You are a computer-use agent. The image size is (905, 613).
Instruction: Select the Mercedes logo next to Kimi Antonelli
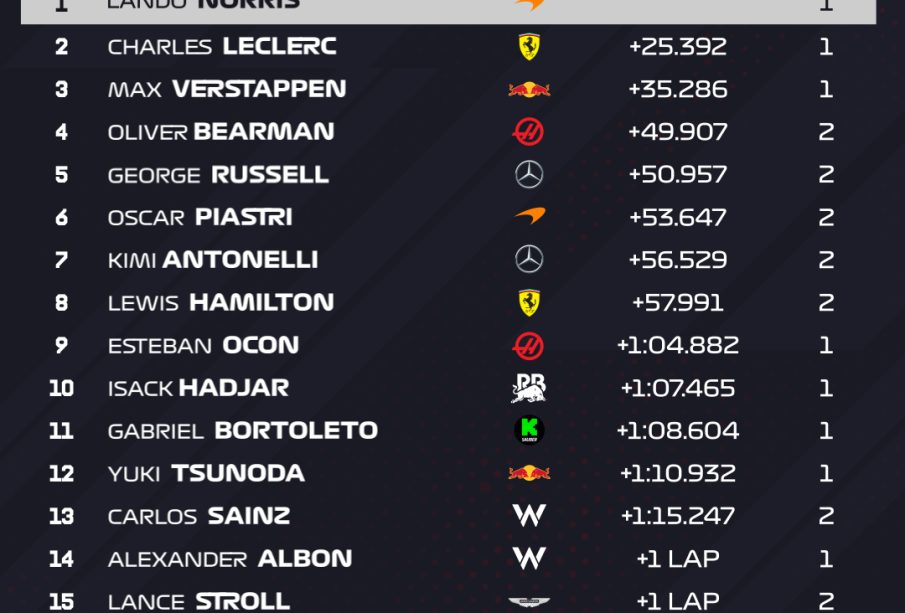[x=529, y=260]
